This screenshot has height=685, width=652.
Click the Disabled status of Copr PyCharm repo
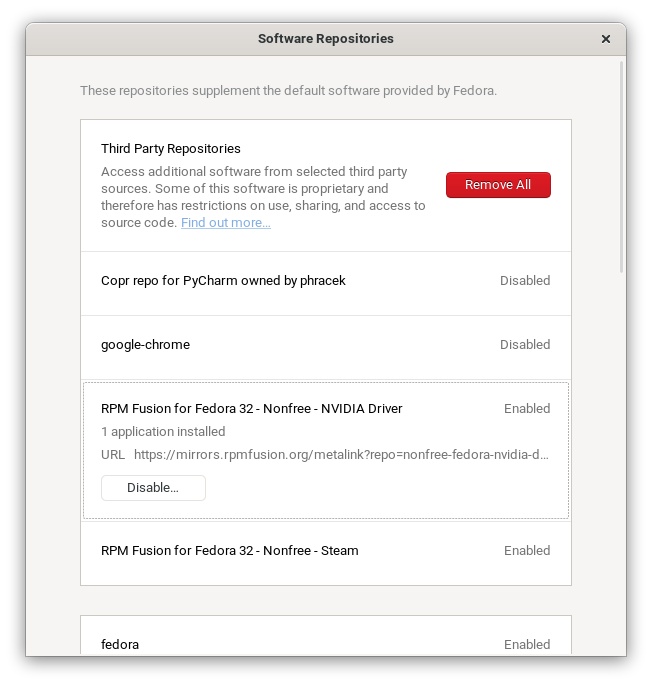point(525,281)
